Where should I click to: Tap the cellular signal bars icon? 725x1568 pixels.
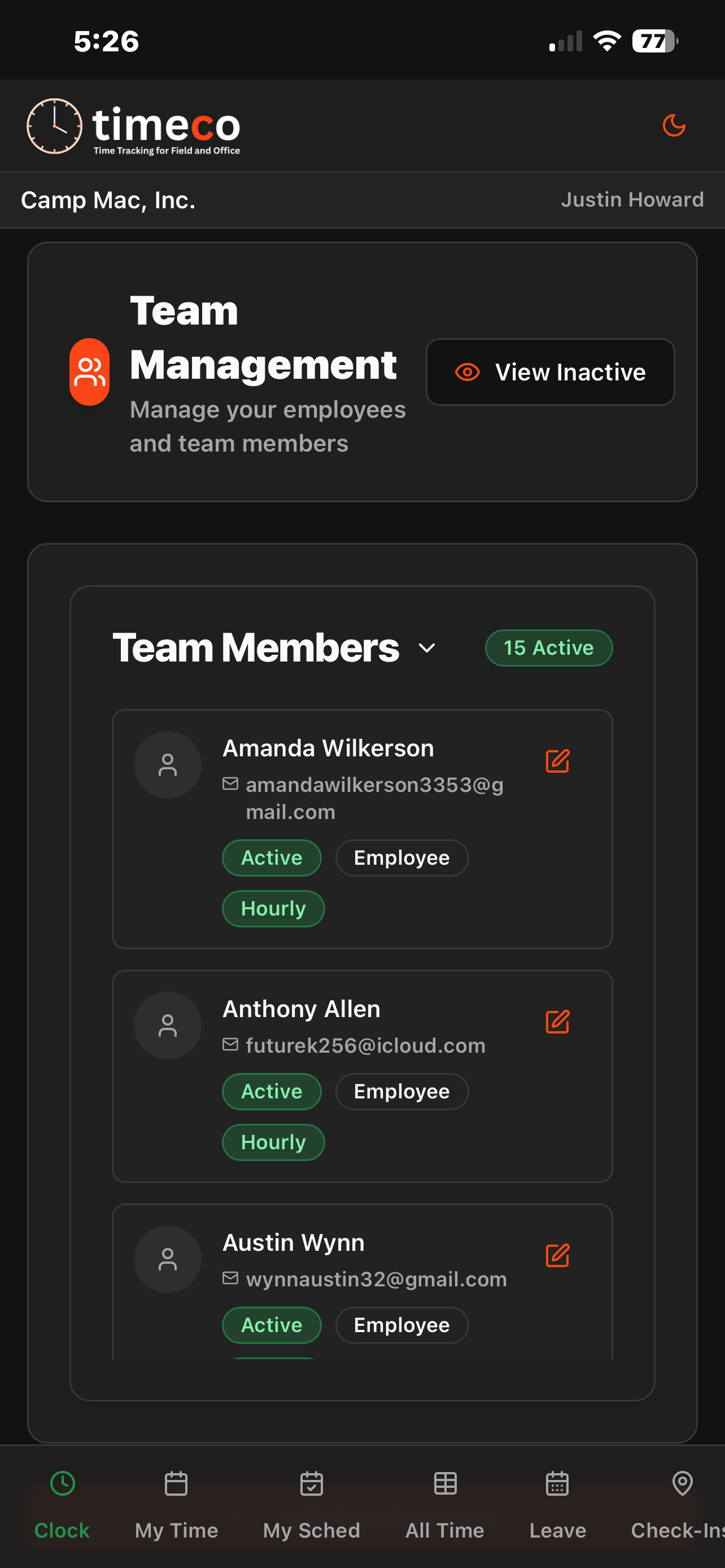pos(566,41)
